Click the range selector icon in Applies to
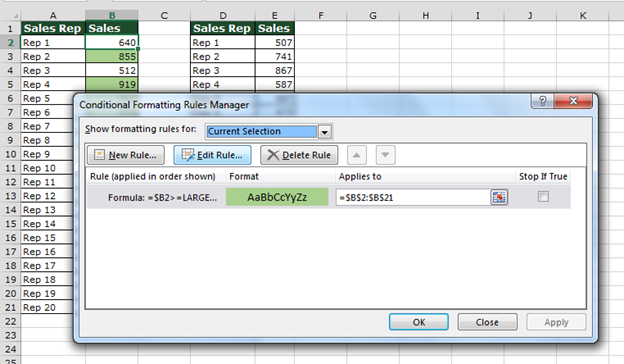 click(499, 197)
